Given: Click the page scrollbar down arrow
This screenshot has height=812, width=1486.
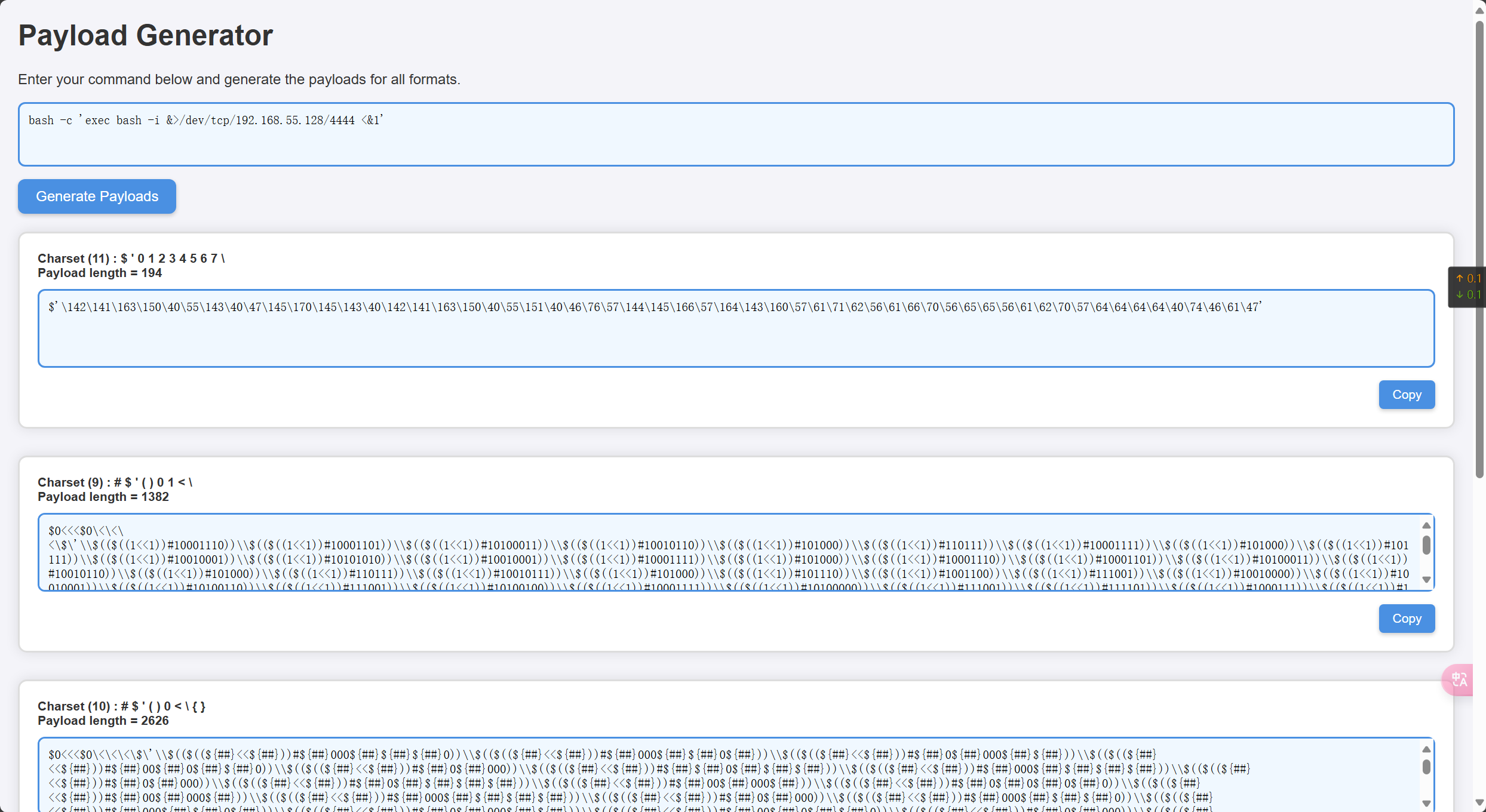Looking at the screenshot, I should pyautogui.click(x=1479, y=802).
